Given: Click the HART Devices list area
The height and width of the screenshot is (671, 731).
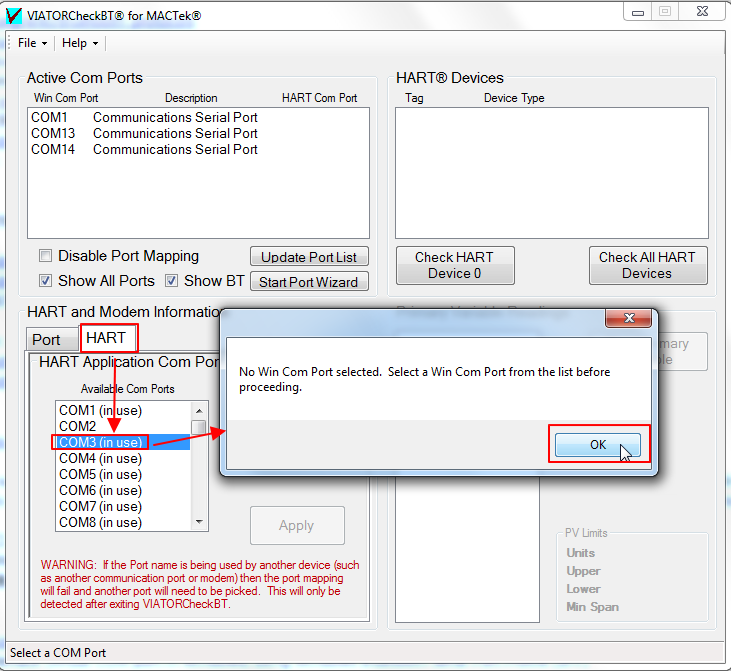Looking at the screenshot, I should click(552, 173).
